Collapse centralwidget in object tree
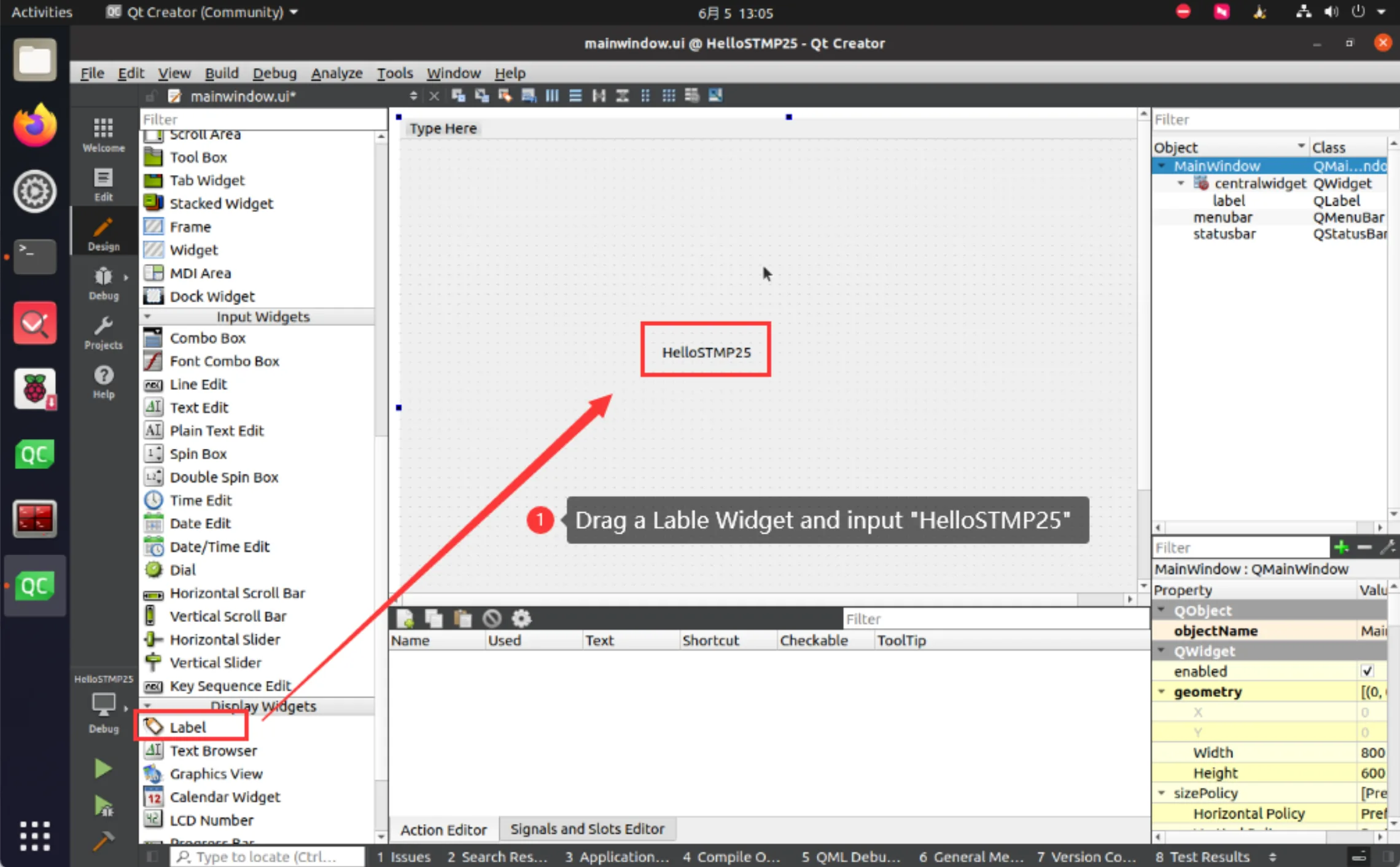Image resolution: width=1400 pixels, height=867 pixels. coord(1181,183)
